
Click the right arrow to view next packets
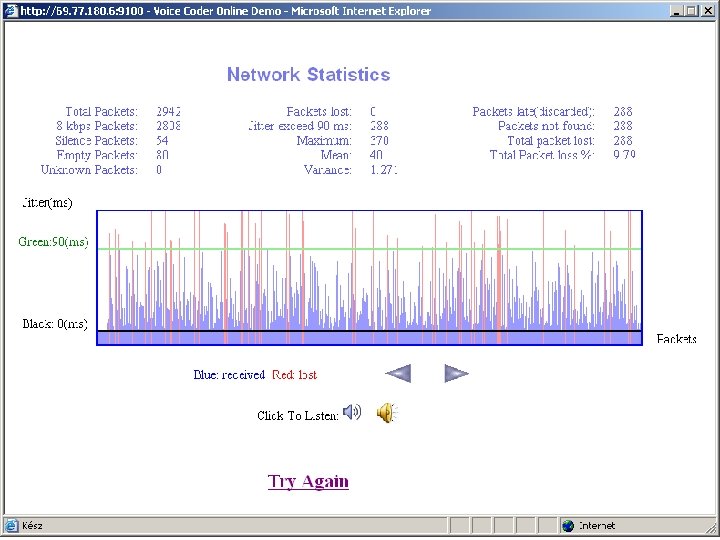[456, 374]
